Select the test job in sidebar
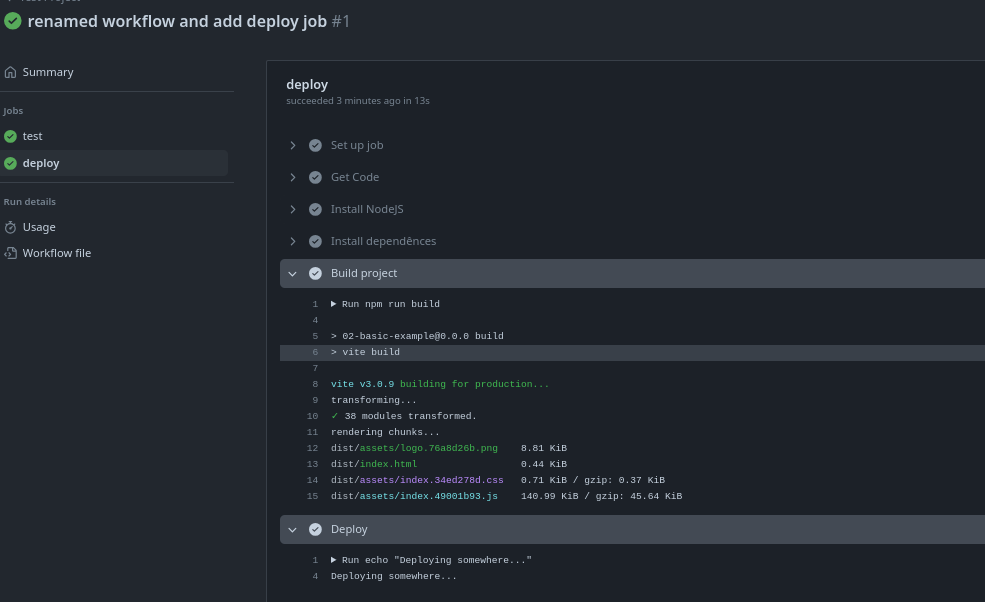985x602 pixels. (33, 136)
